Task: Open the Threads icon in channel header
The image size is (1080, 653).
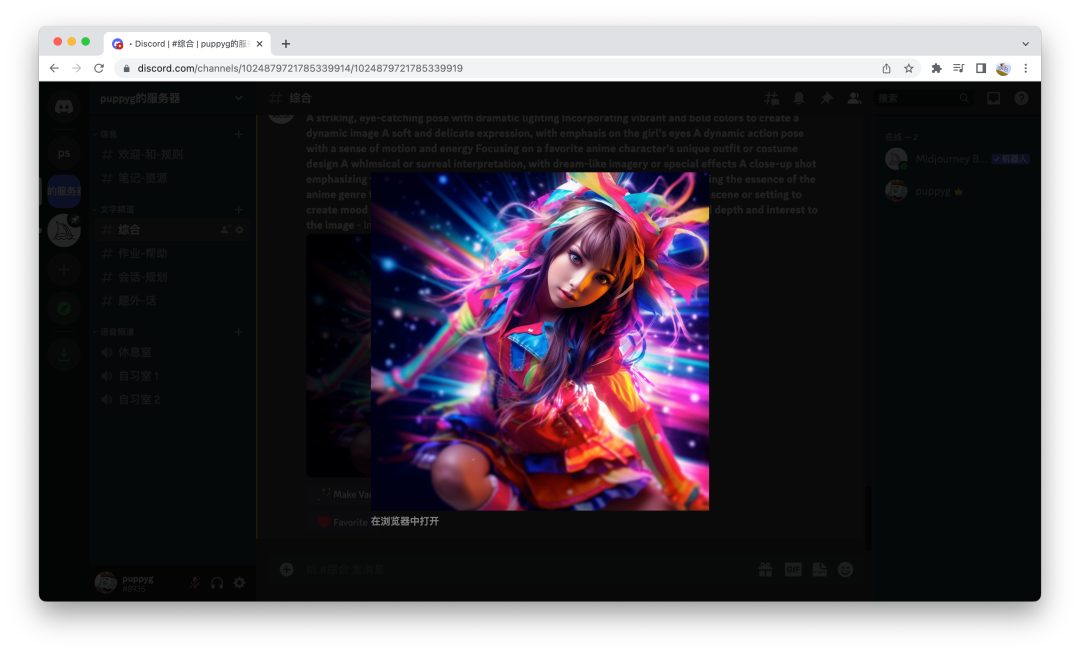Action: [x=771, y=98]
